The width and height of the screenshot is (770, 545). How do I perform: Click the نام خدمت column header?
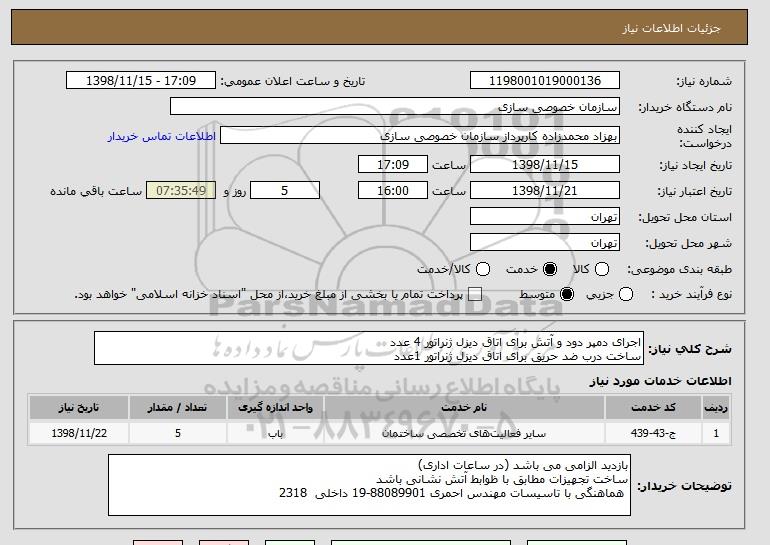click(464, 408)
